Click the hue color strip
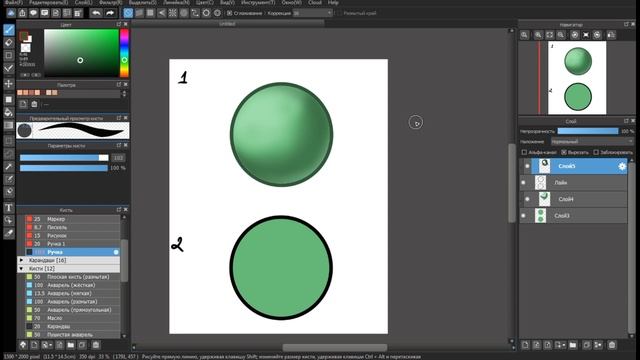This screenshot has width=640, height=360. click(124, 53)
